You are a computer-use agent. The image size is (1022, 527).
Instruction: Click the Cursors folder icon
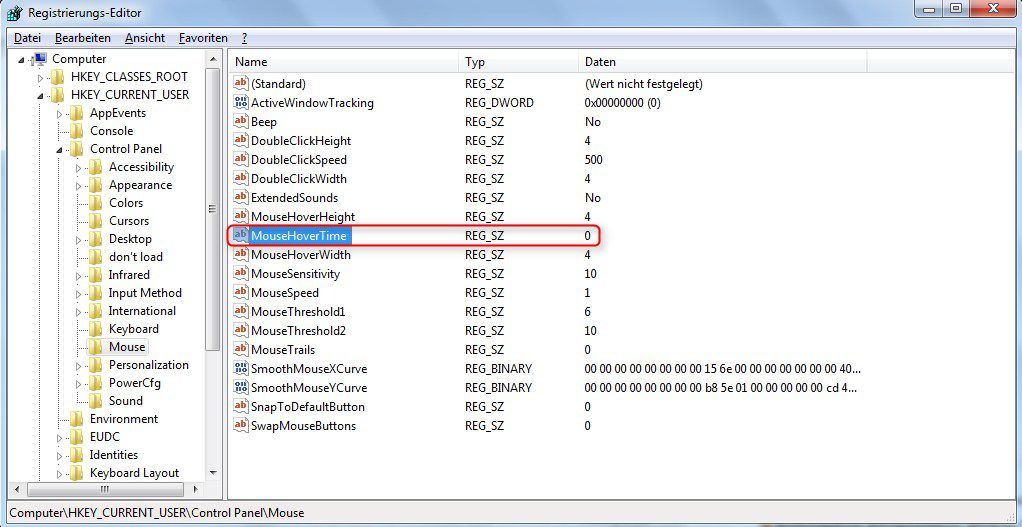[96, 221]
